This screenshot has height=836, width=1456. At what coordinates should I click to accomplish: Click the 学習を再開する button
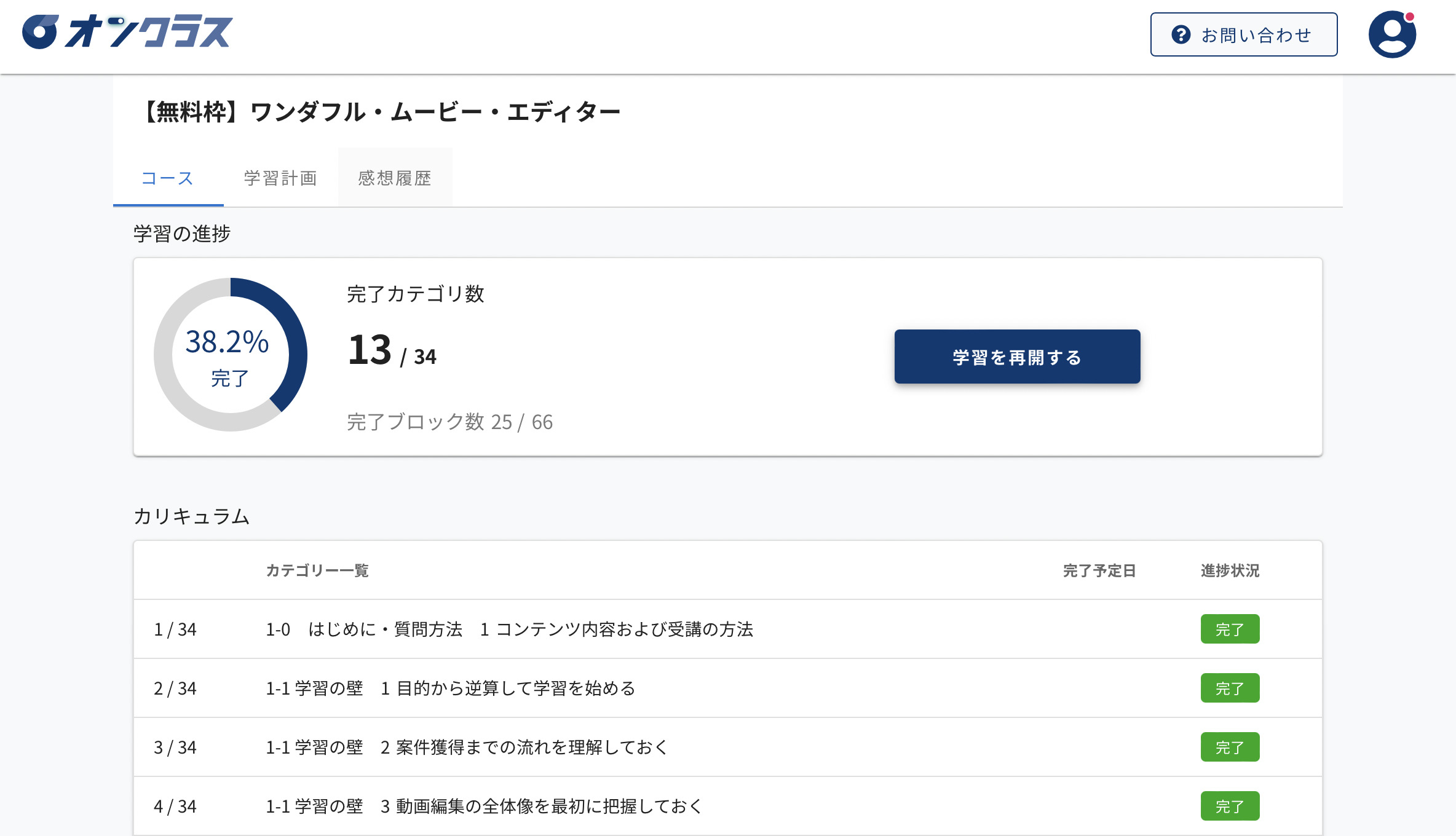point(1017,357)
